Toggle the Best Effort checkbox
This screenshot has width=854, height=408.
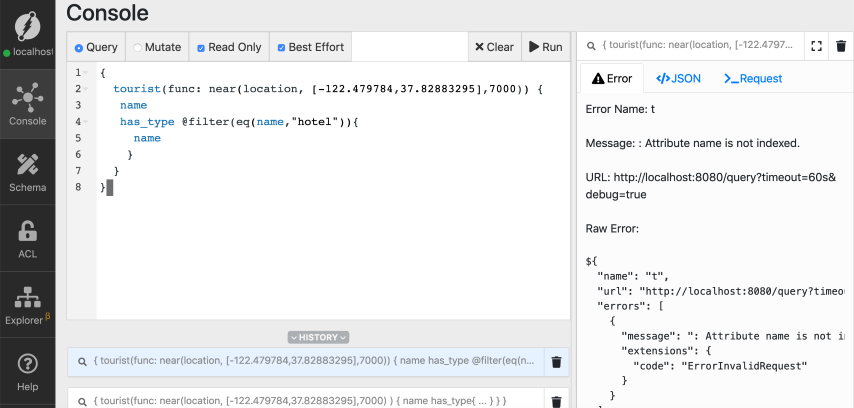point(310,47)
